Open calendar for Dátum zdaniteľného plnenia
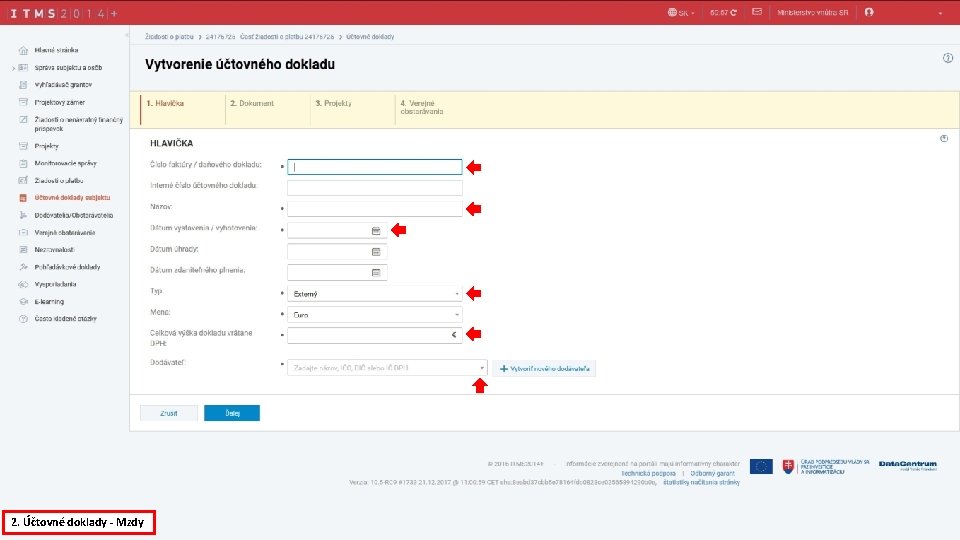The height and width of the screenshot is (540, 960). pos(376,272)
